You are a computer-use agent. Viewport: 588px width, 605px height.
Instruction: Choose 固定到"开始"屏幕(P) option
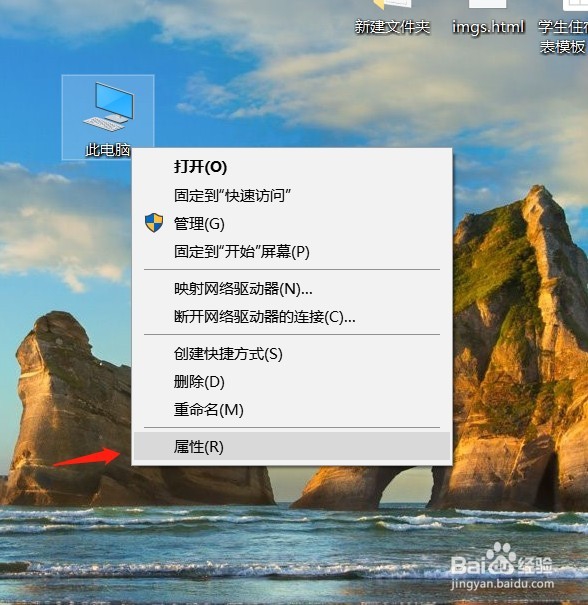point(292,252)
